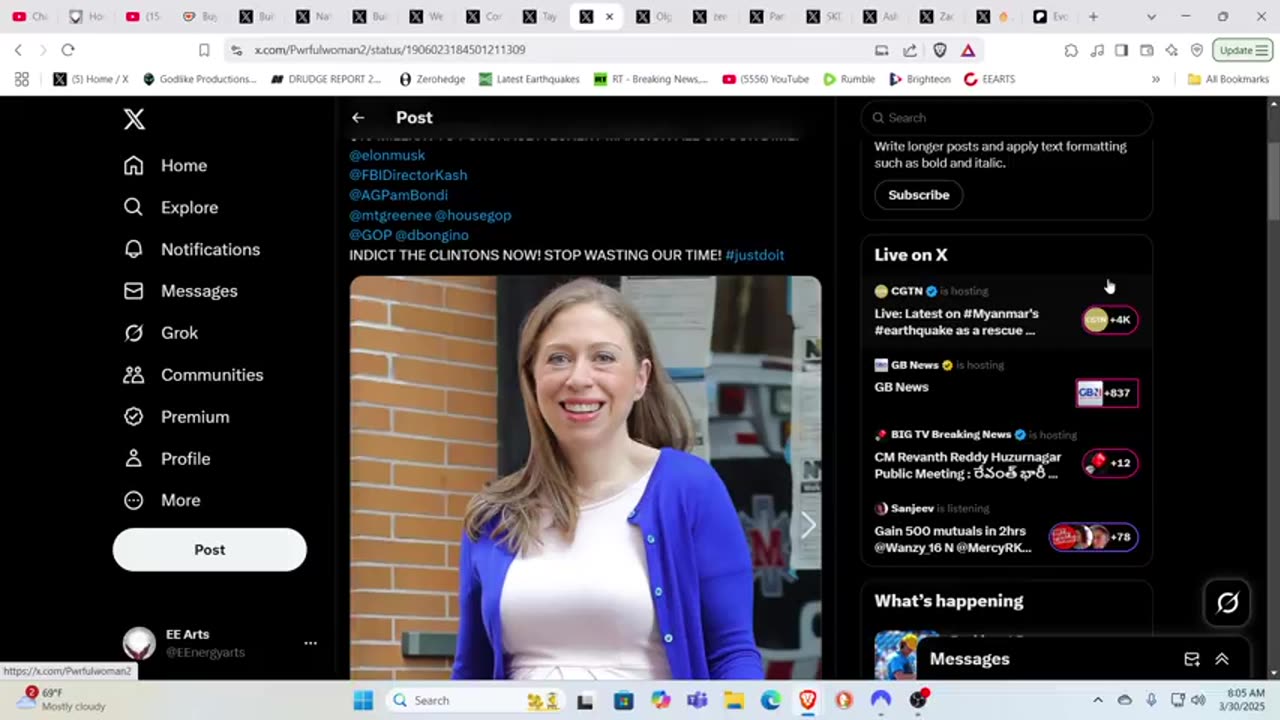Viewport: 1280px width, 720px height.
Task: Open Windows Start menu
Action: coord(363,700)
